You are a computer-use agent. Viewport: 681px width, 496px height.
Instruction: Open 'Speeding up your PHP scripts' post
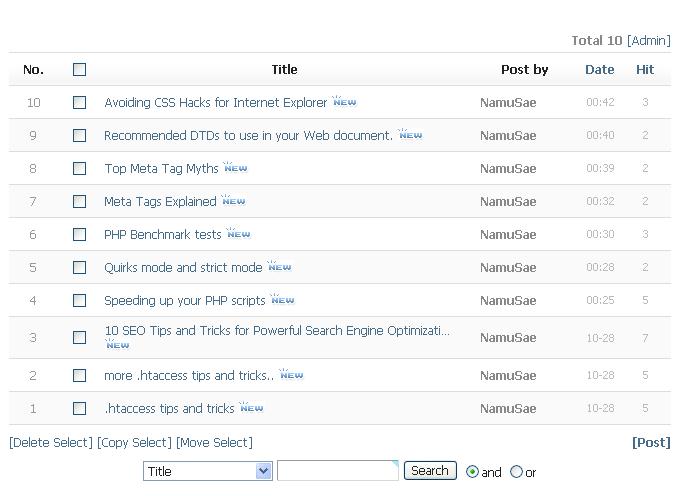185,300
